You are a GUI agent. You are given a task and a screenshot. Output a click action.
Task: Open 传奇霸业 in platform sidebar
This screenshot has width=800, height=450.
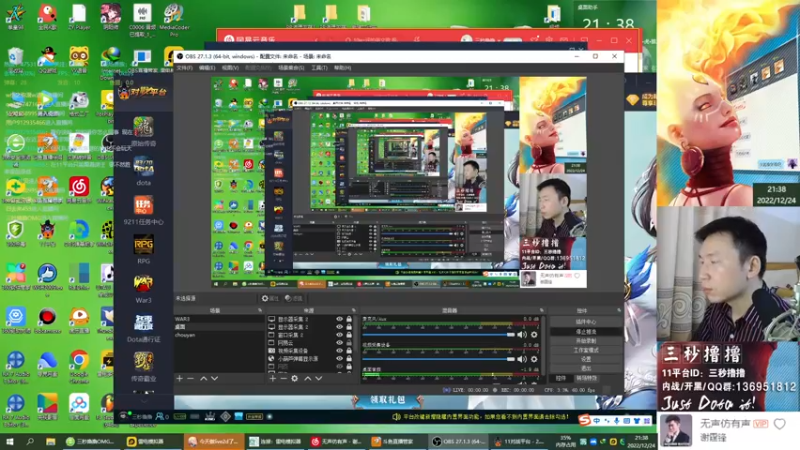(143, 366)
